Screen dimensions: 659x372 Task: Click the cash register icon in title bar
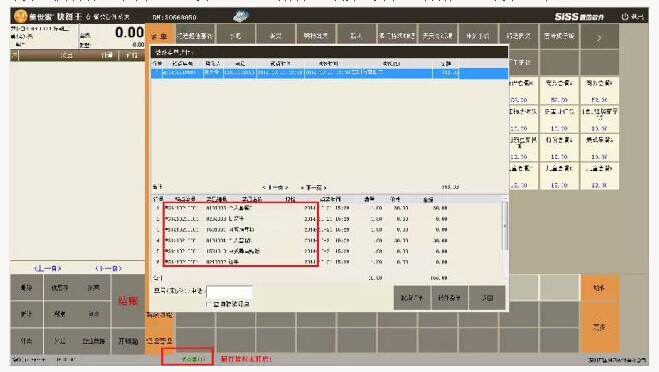[240, 16]
